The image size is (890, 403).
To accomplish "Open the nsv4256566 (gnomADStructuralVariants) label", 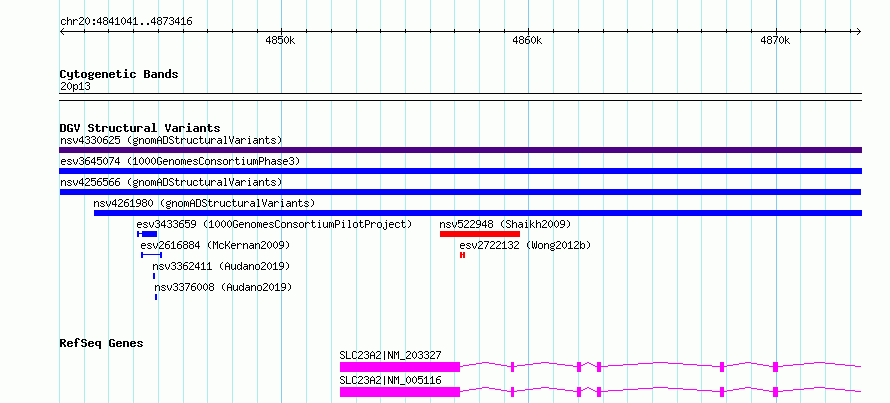I will (x=171, y=182).
